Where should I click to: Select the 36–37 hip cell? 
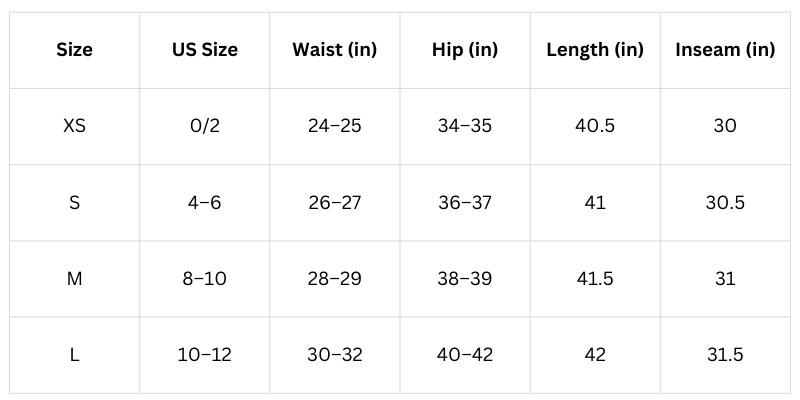point(464,202)
